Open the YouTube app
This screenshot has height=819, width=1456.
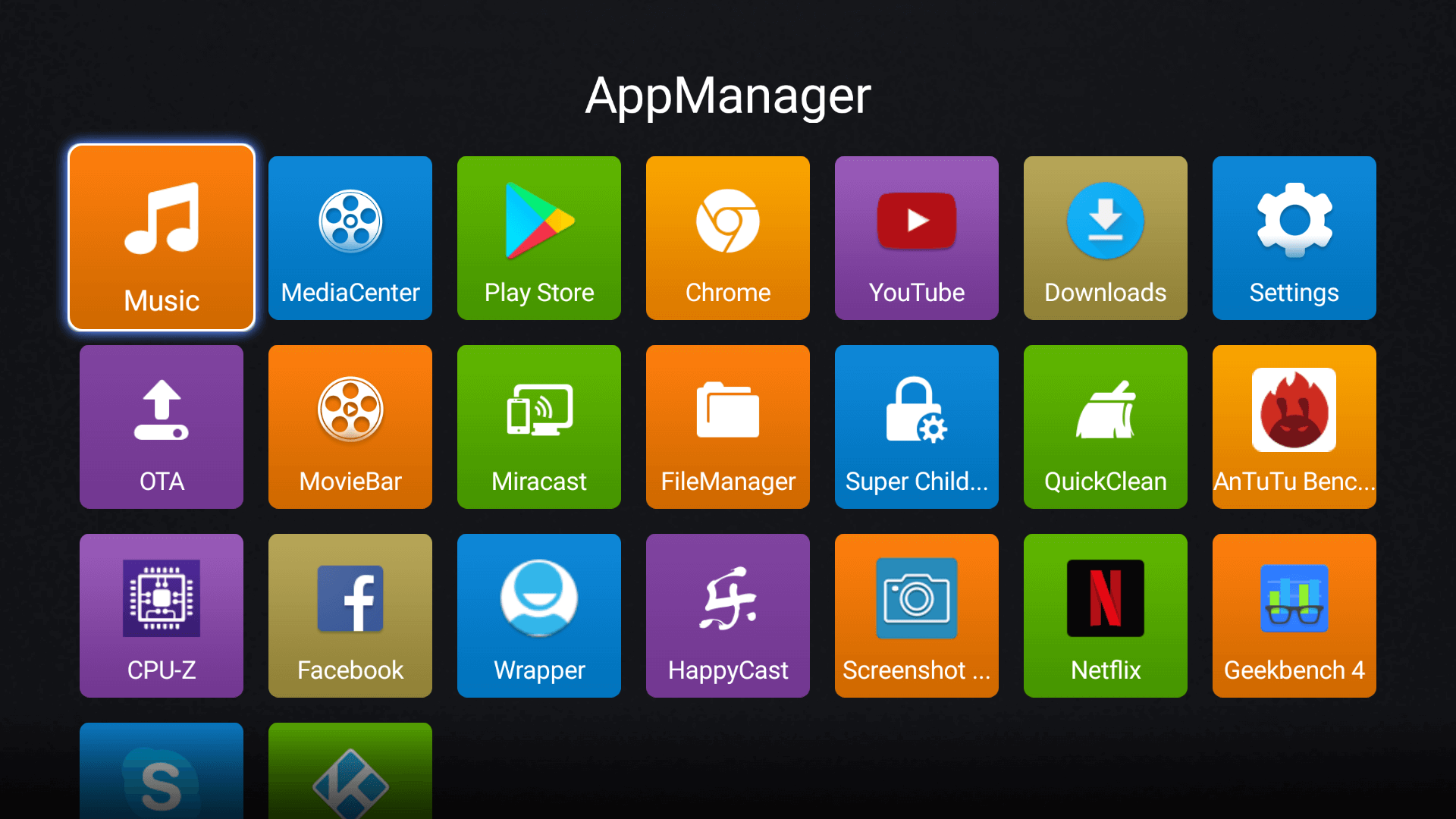coord(917,237)
